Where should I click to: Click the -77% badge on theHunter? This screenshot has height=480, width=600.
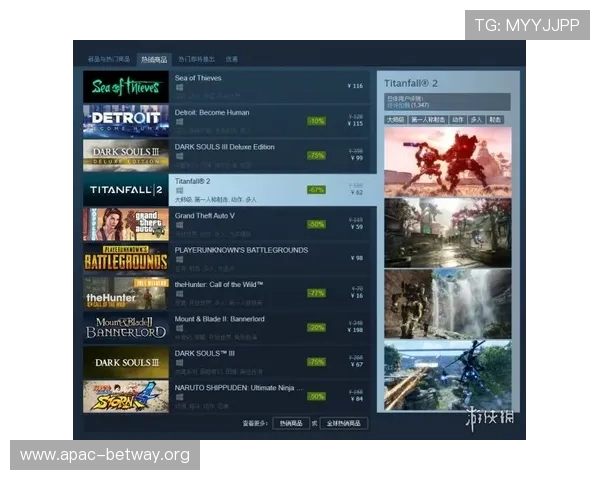pyautogui.click(x=316, y=293)
